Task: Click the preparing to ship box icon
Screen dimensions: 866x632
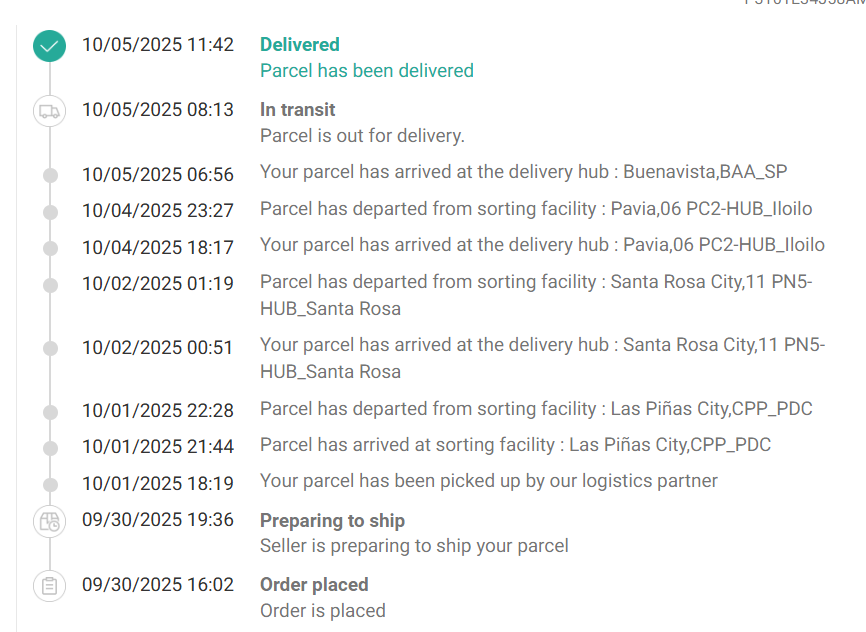Action: (x=49, y=522)
